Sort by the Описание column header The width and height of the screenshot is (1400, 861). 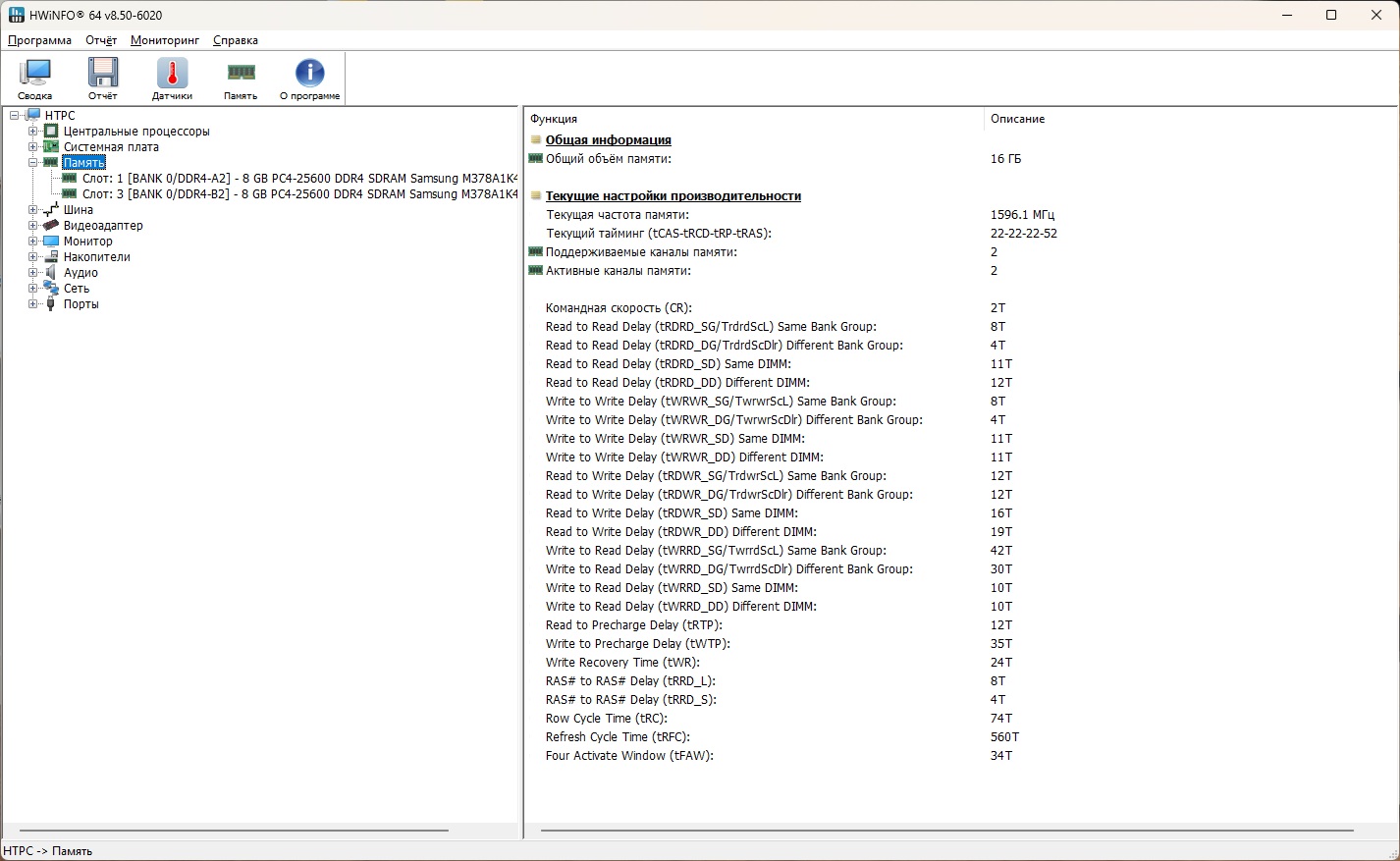1191,119
